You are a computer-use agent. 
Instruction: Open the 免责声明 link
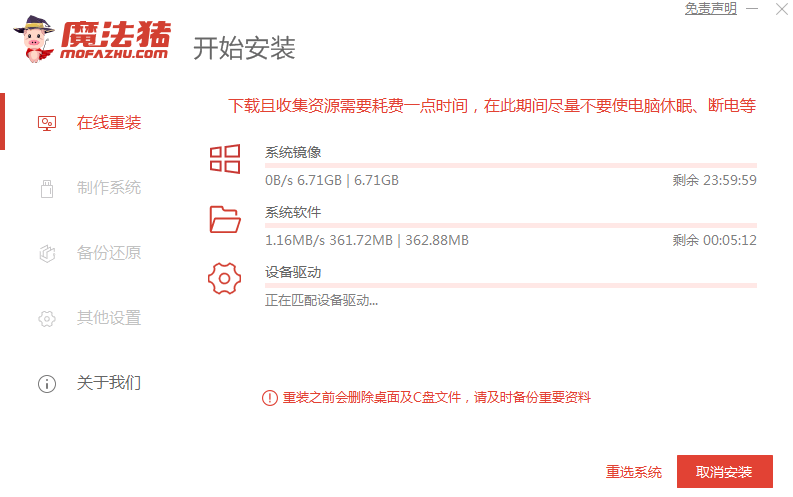710,9
